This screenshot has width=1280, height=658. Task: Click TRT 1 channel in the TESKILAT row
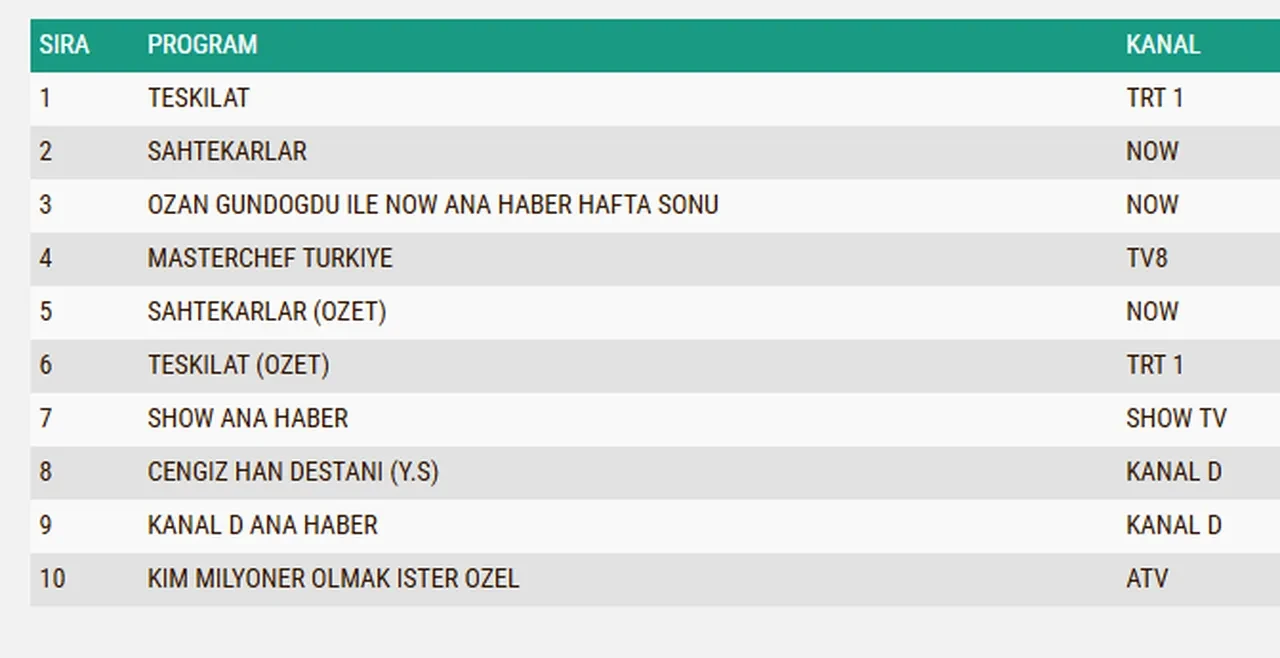click(1154, 98)
